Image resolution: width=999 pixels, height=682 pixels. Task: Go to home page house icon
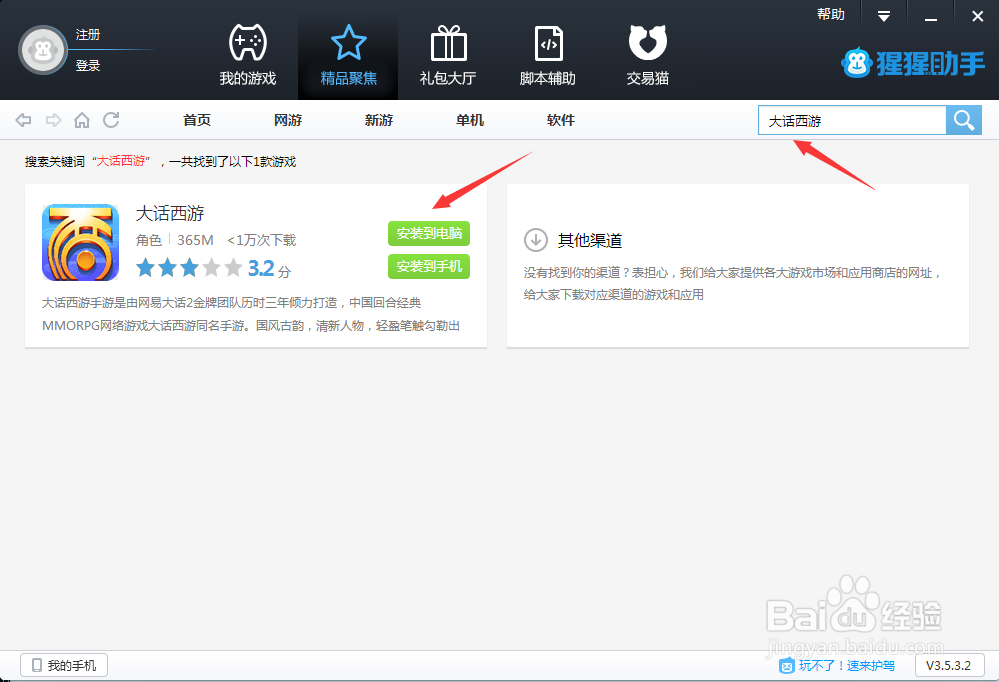point(82,120)
